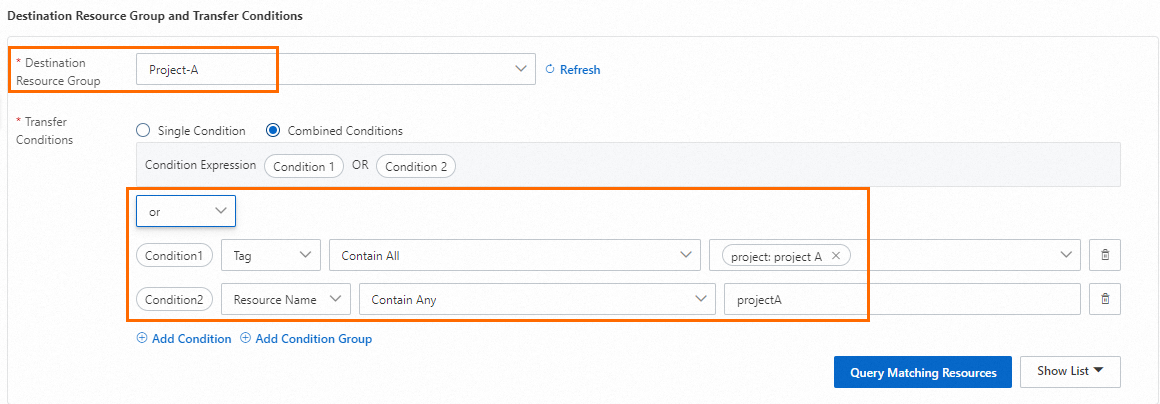Delete Condition2 using its trash icon
1160x404 pixels.
[x=1105, y=299]
